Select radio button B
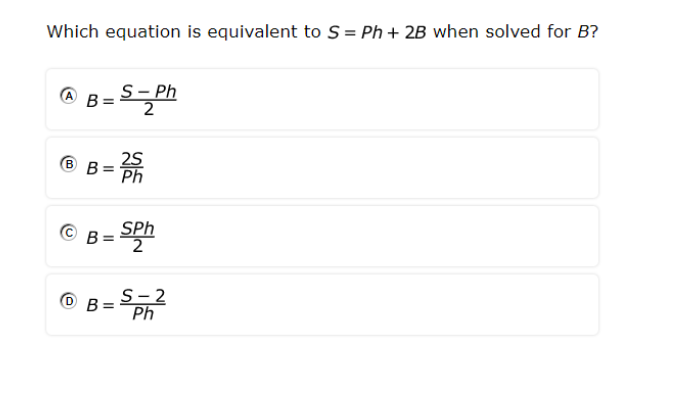Screen dimensions: 679x403 (68, 165)
